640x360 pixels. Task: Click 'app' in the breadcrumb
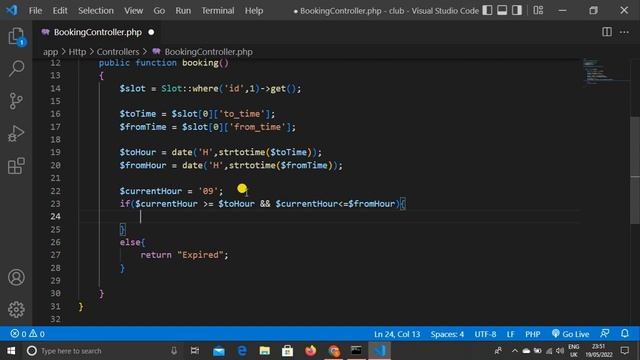(51, 52)
